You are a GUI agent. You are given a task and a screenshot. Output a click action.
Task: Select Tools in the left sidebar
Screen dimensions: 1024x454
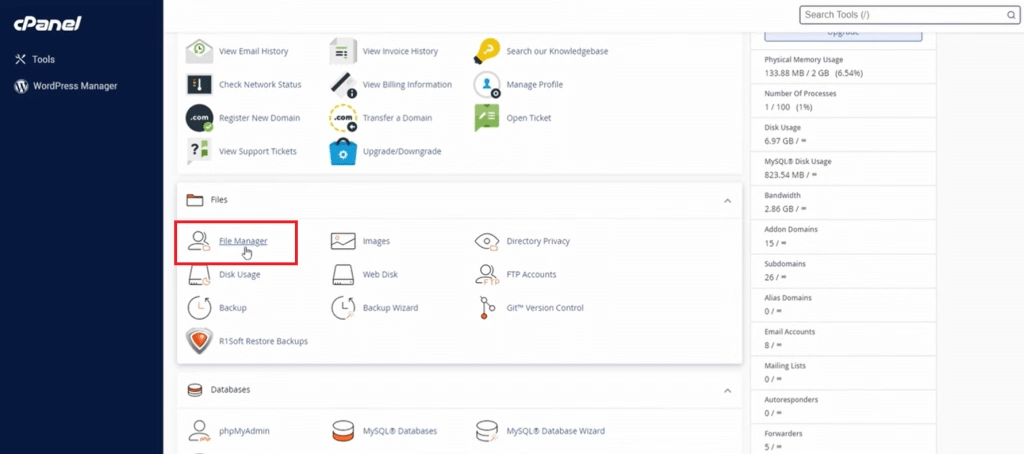point(43,59)
